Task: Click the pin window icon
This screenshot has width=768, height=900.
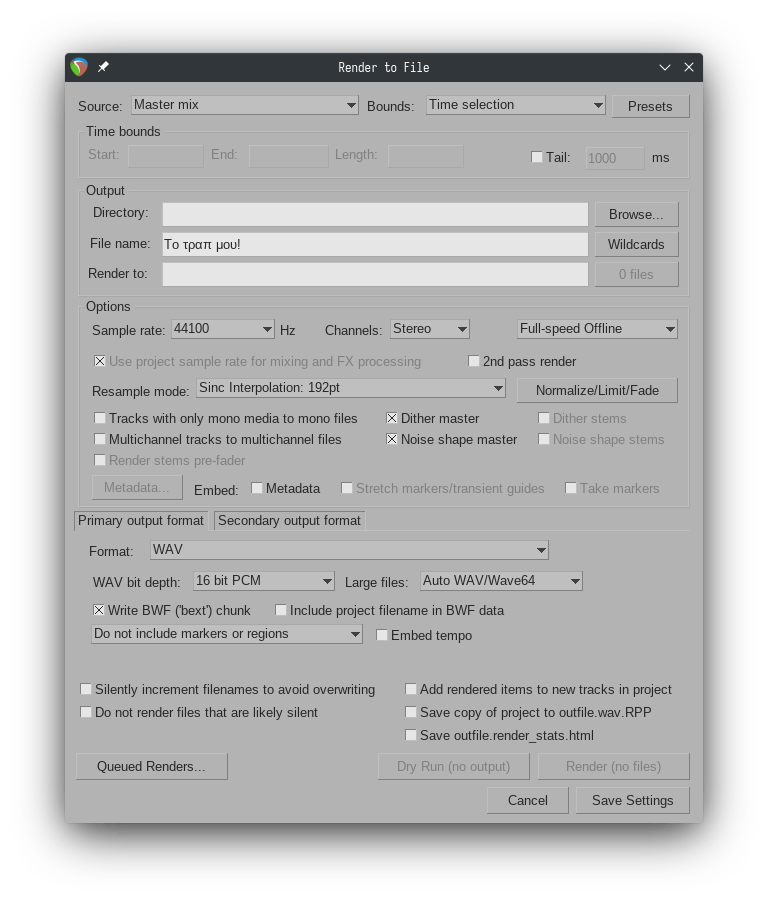Action: (103, 67)
